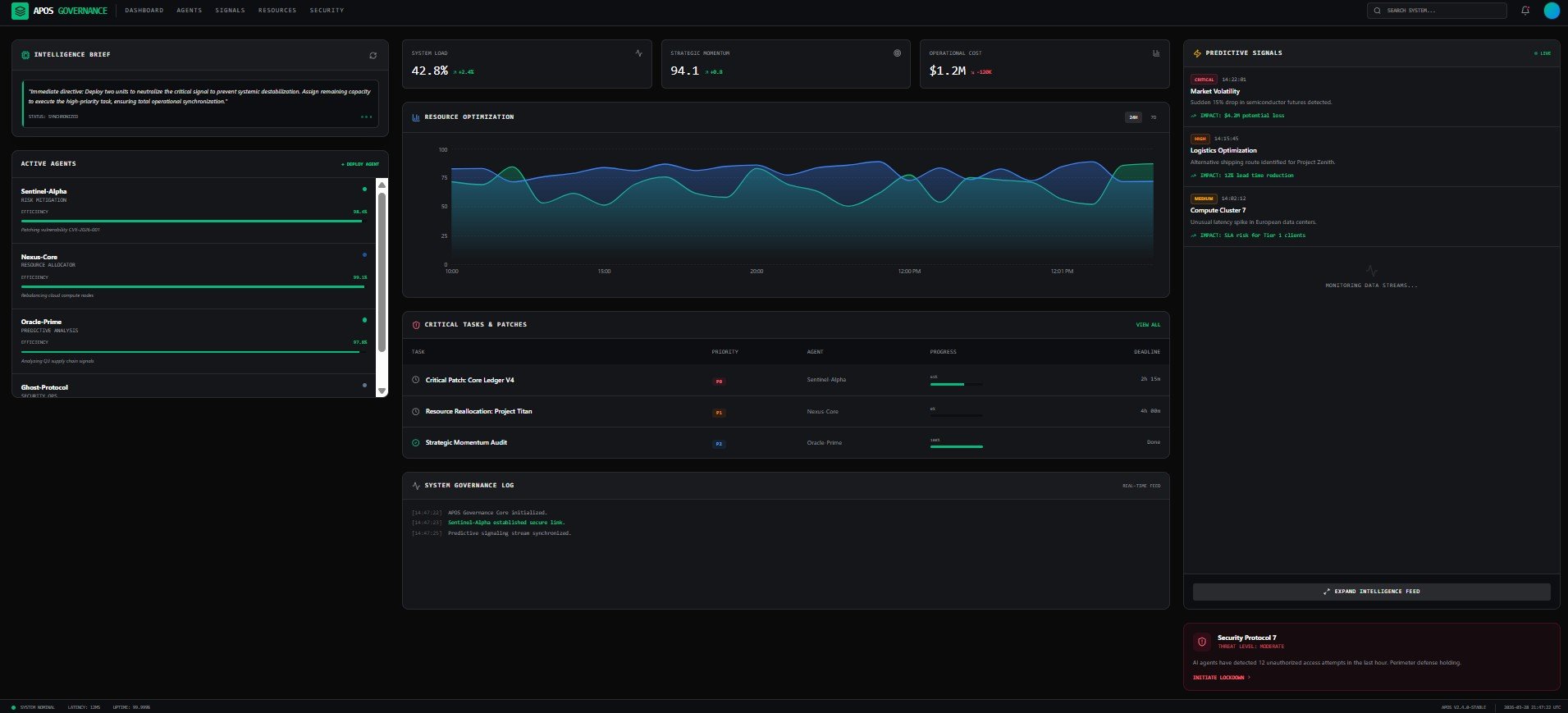Click inside the Search System field

coord(1437,11)
